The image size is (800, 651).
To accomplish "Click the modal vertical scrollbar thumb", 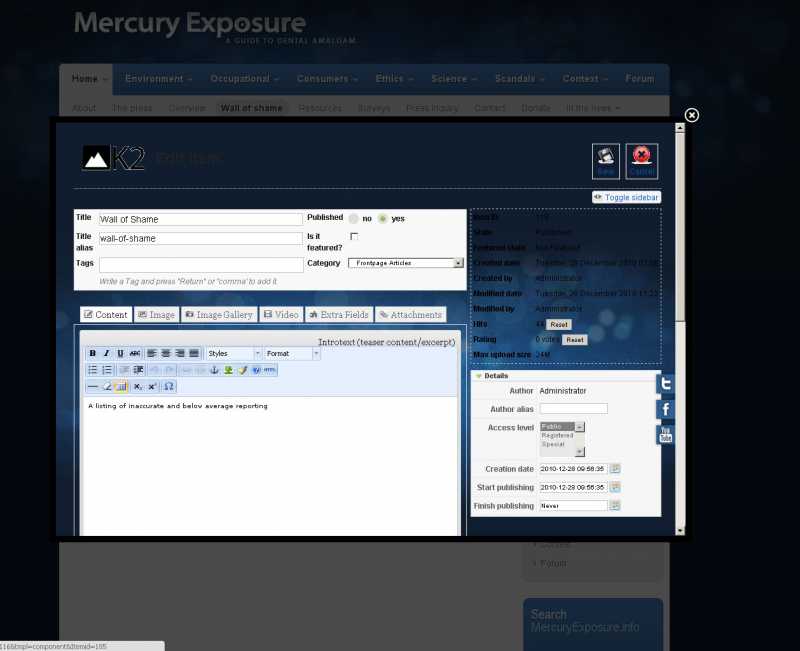I will click(x=680, y=227).
